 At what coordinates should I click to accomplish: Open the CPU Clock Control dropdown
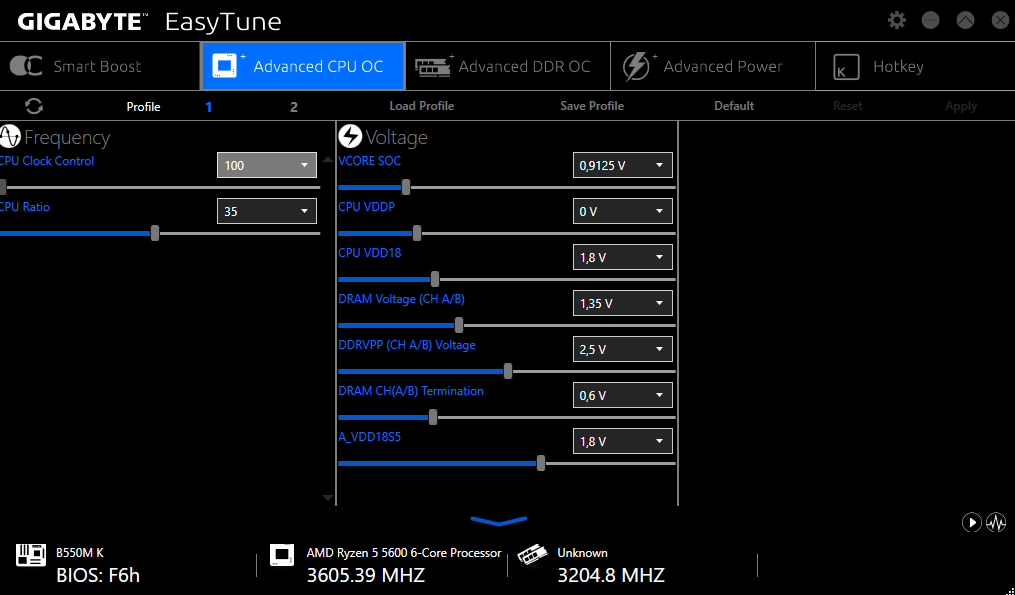[267, 165]
